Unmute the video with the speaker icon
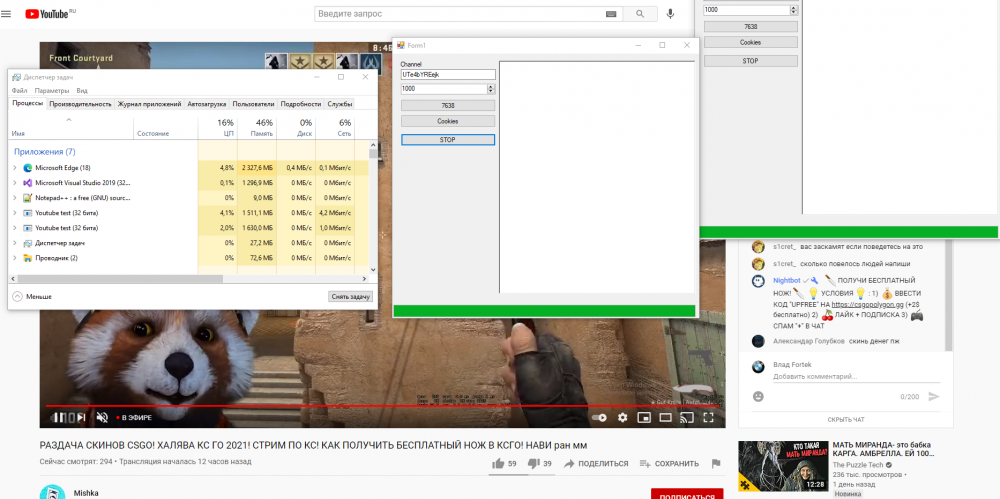This screenshot has height=499, width=1000. [101, 417]
